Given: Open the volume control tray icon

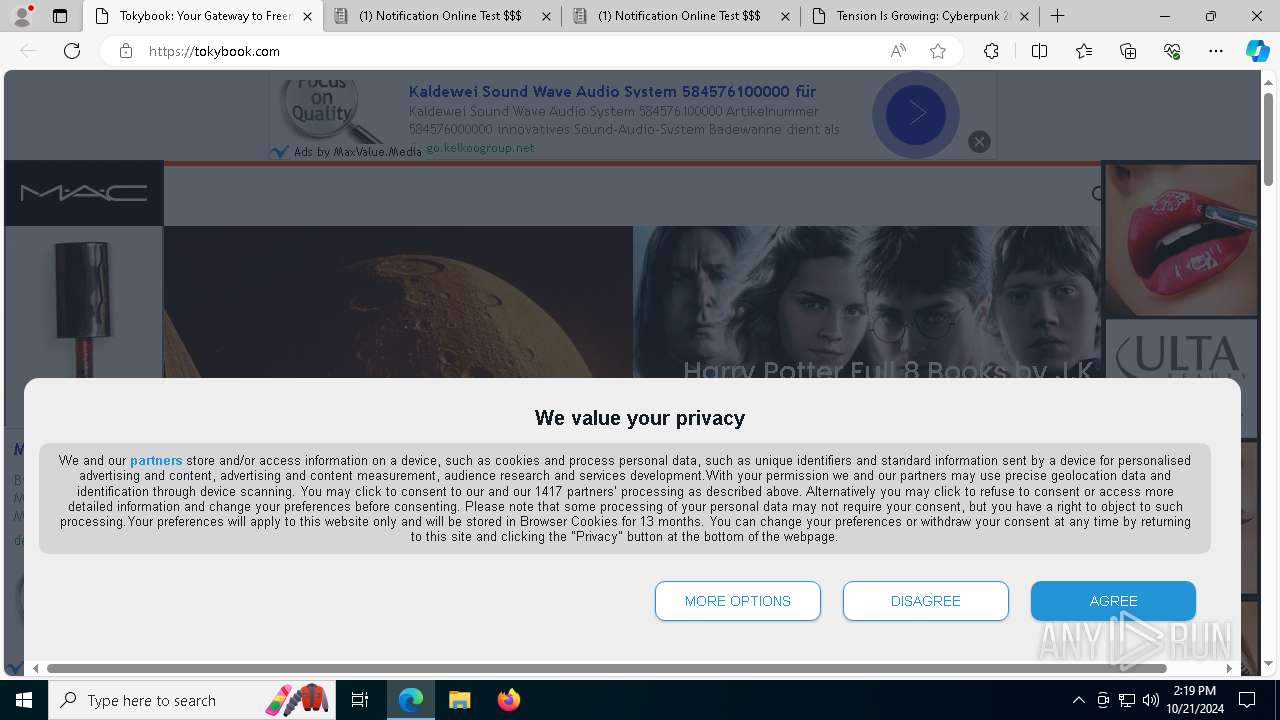Looking at the screenshot, I should [x=1151, y=700].
